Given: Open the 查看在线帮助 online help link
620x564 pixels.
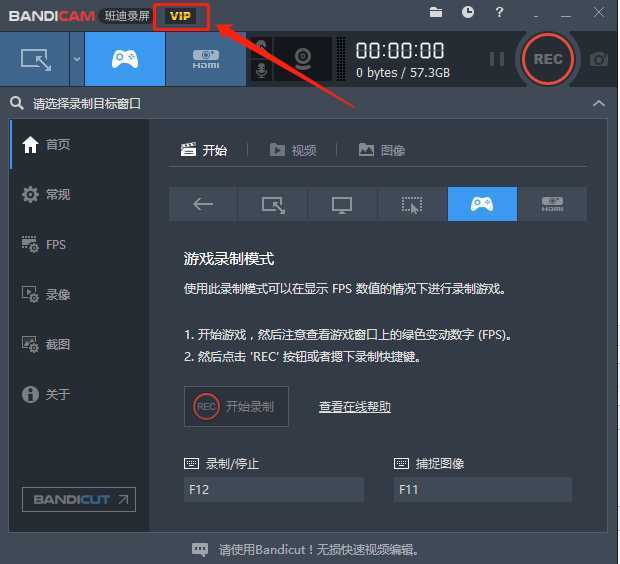Looking at the screenshot, I should click(x=355, y=407).
